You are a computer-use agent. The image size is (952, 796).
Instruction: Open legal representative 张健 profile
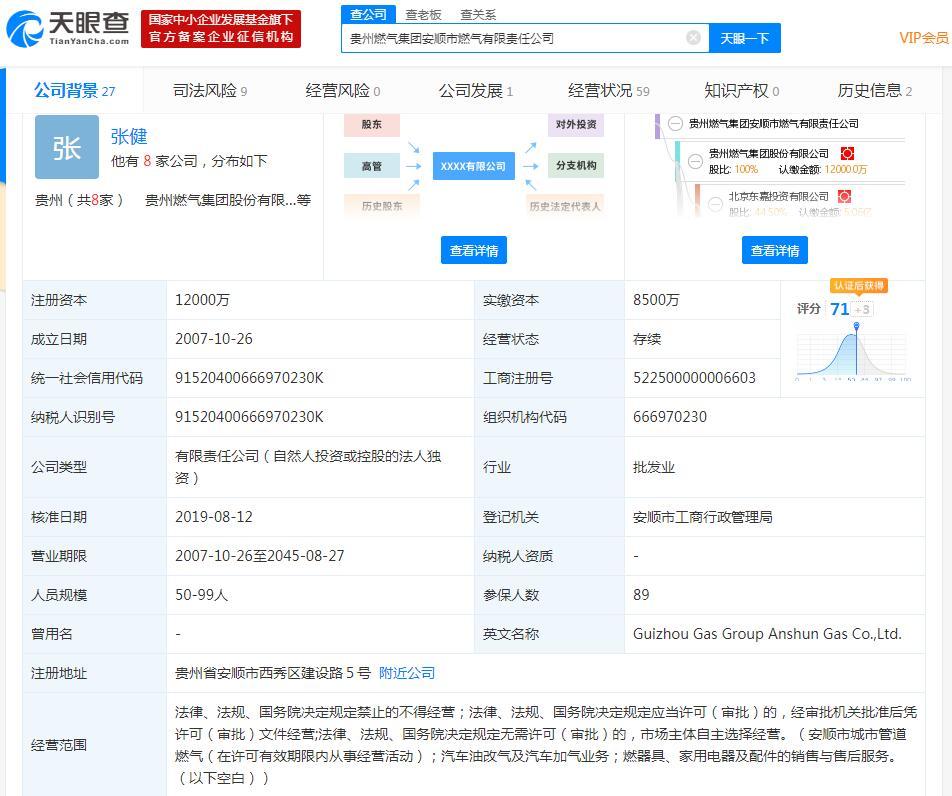coord(129,136)
